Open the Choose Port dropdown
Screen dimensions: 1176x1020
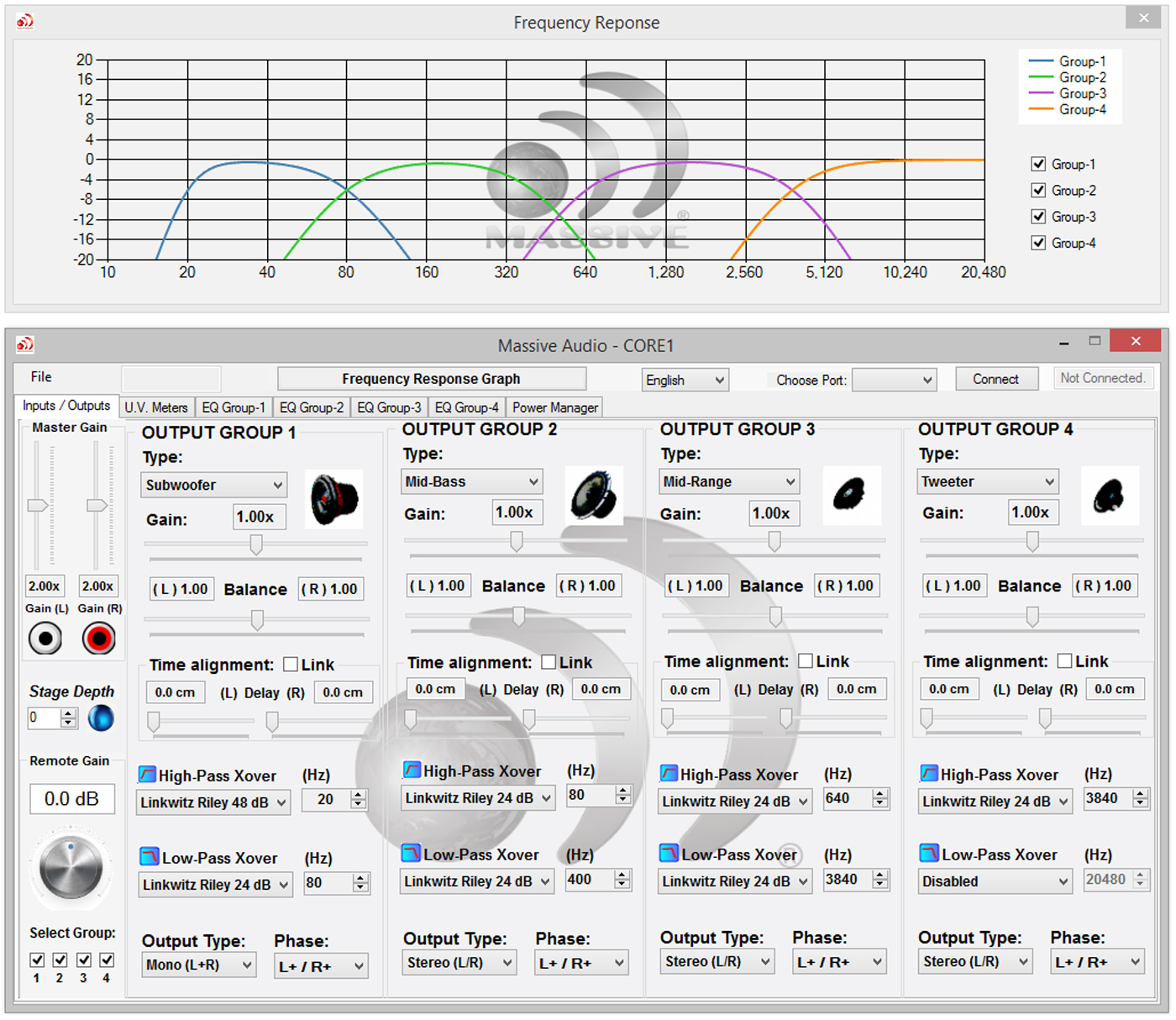pyautogui.click(x=894, y=380)
